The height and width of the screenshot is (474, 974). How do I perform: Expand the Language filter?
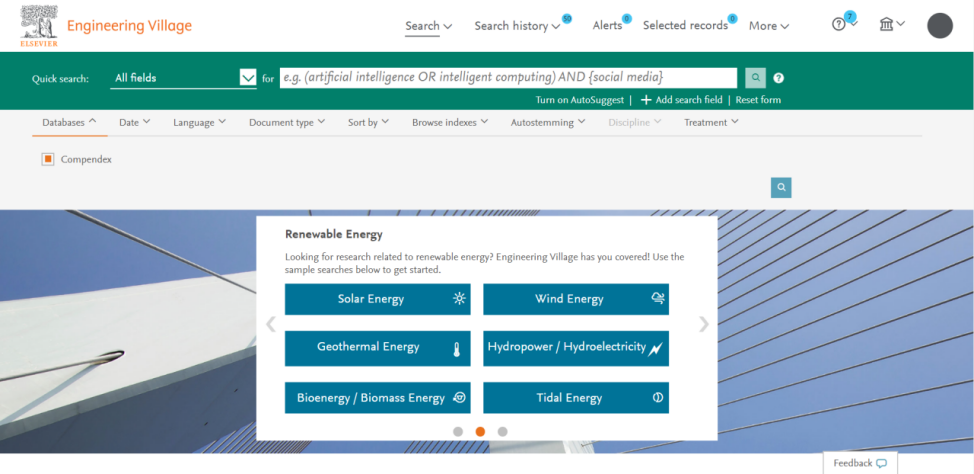click(199, 122)
